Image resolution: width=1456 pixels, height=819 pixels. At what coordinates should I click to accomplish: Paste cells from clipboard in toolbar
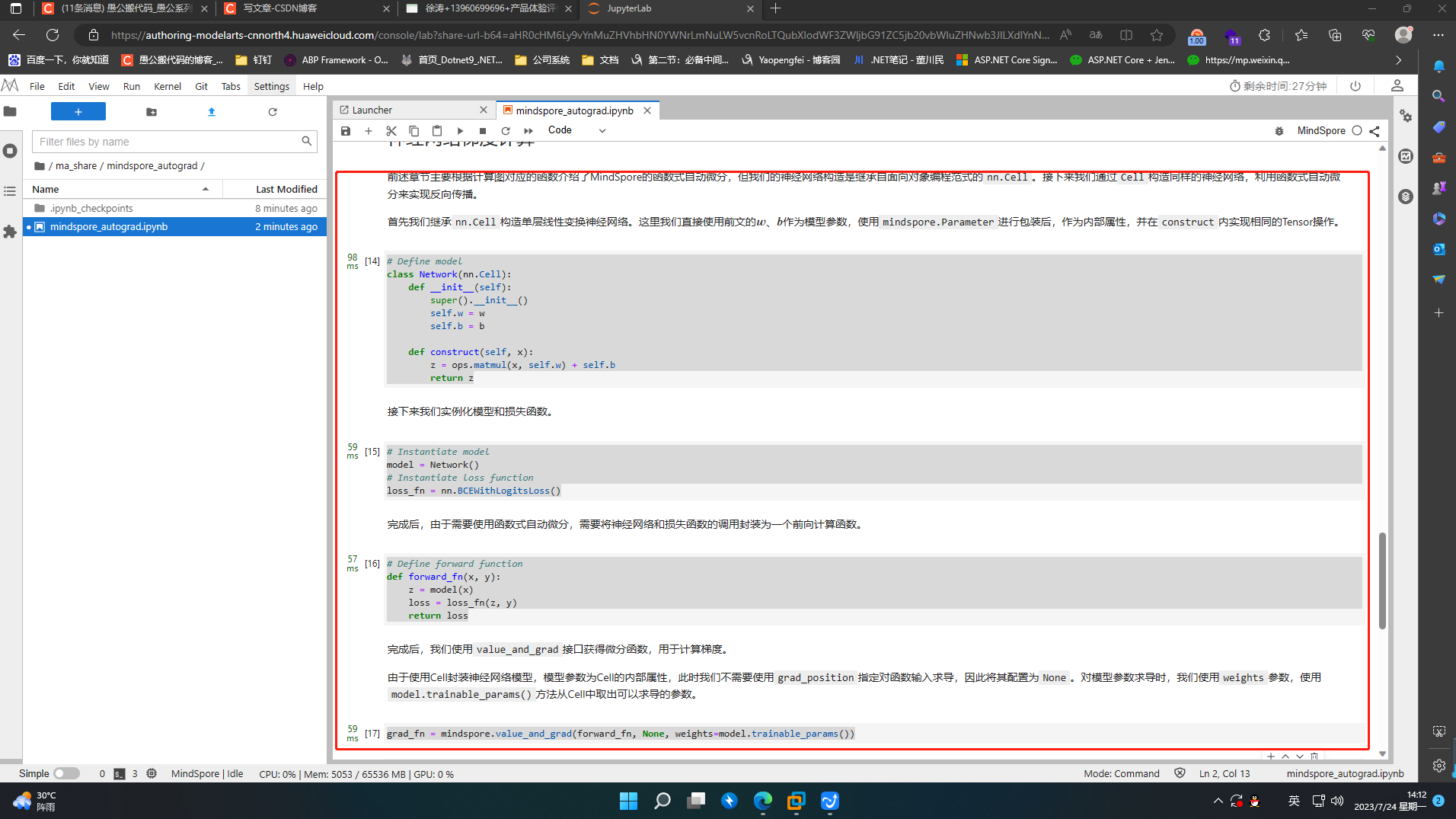437,131
